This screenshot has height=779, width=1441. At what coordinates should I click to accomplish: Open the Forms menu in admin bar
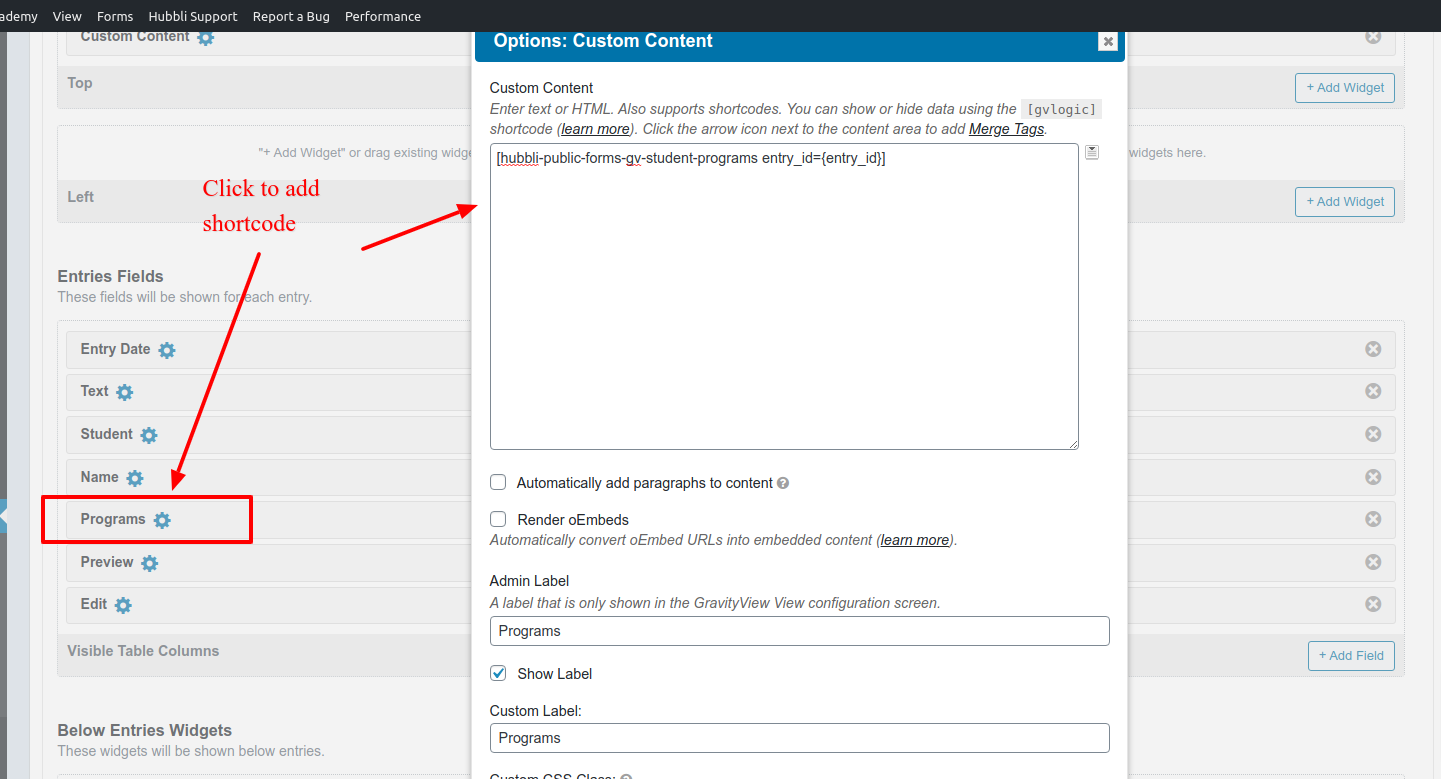pos(115,16)
